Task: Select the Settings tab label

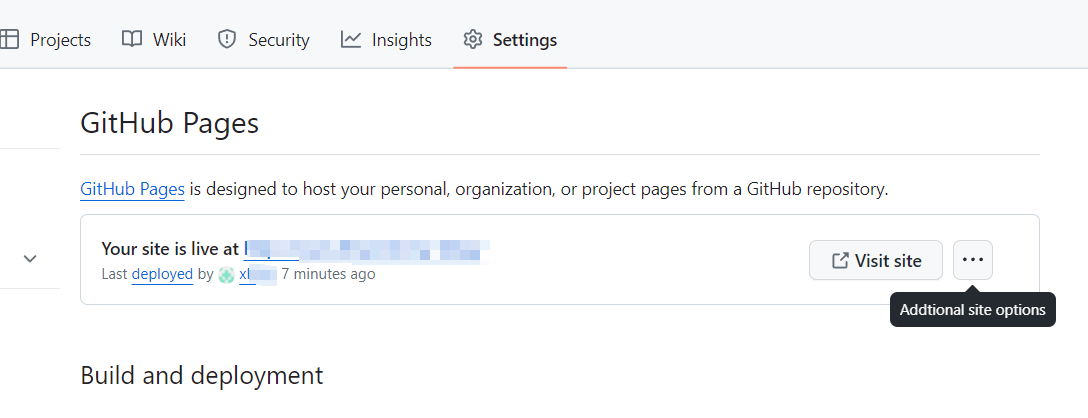Action: 525,40
